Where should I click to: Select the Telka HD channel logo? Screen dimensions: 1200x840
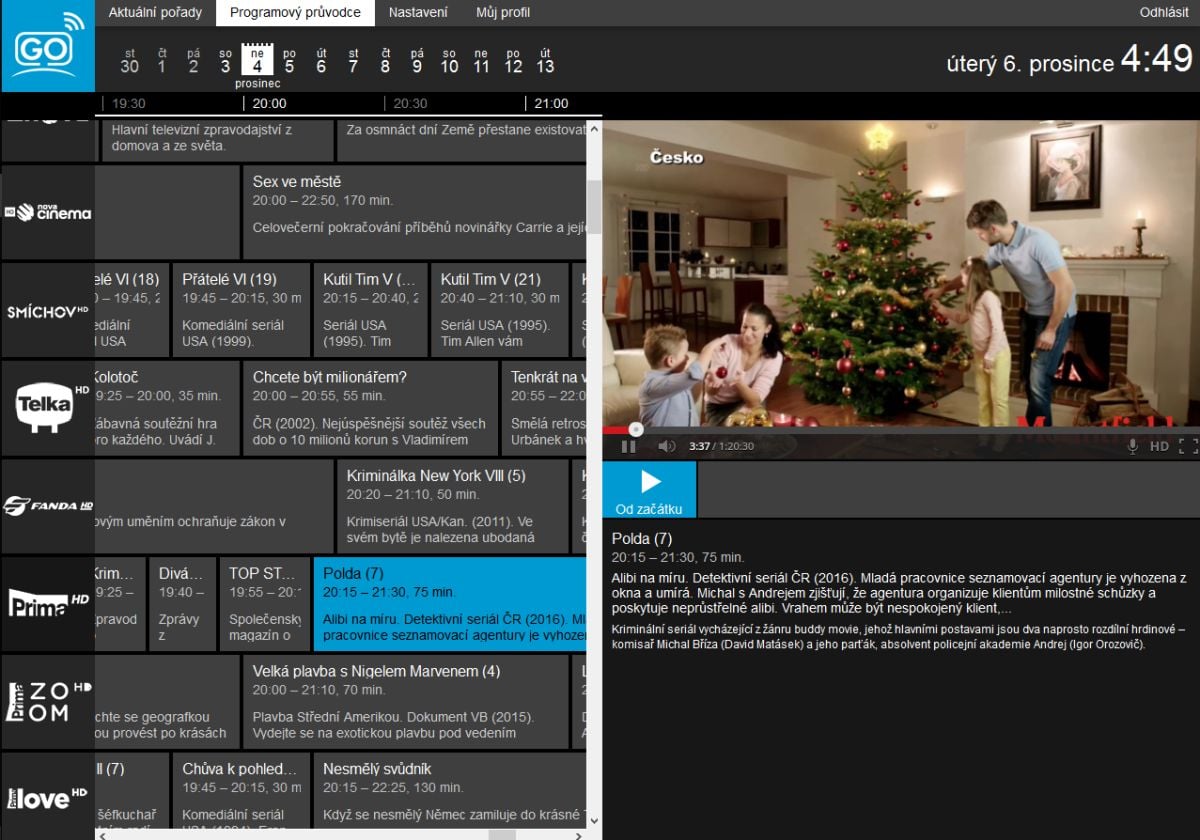(x=48, y=408)
